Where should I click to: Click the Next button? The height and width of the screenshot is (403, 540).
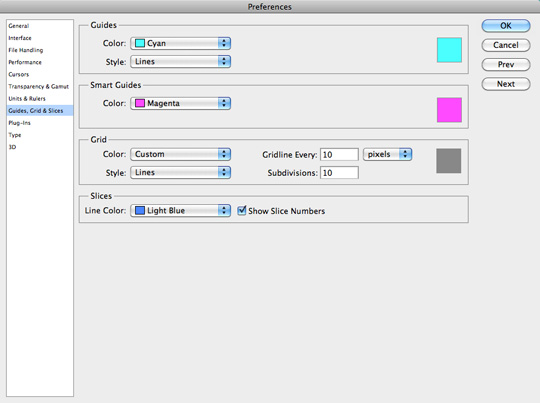pos(506,84)
